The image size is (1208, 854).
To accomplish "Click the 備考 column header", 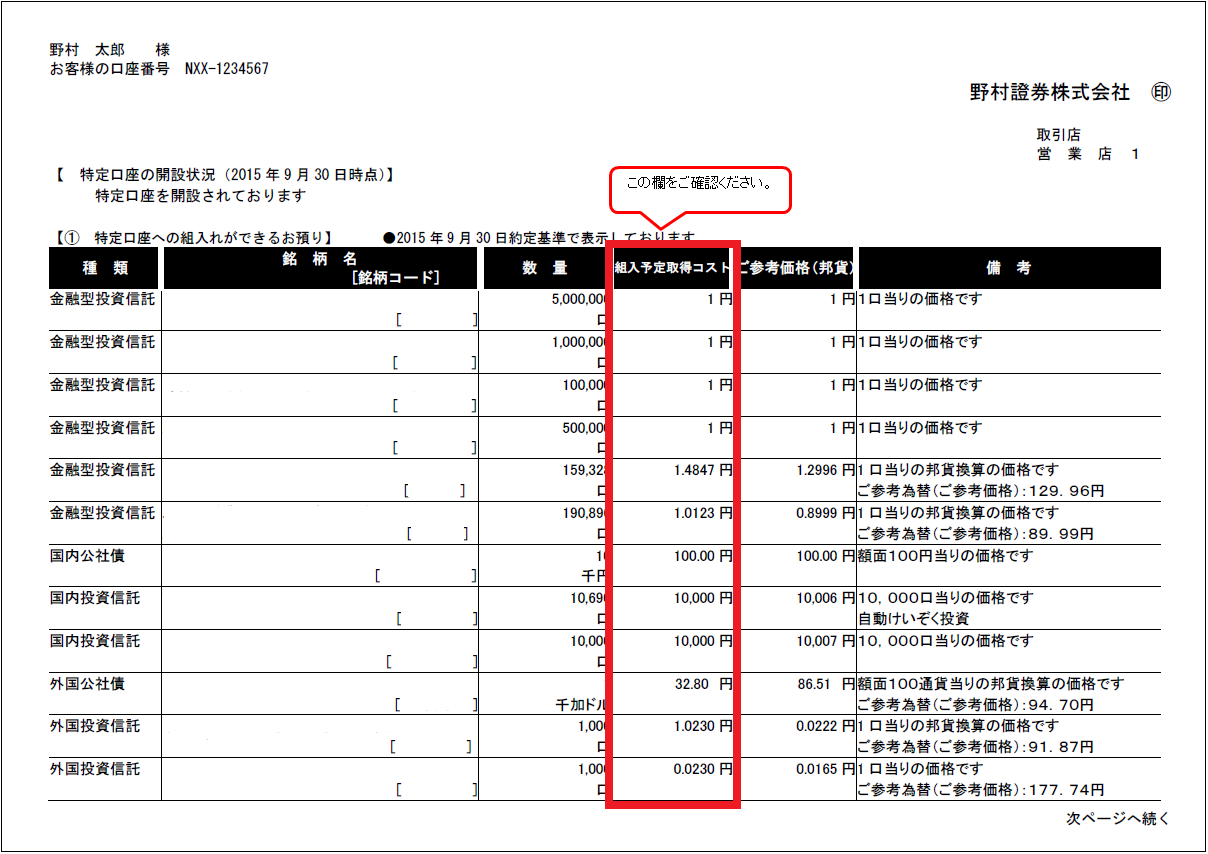I will coord(1010,268).
